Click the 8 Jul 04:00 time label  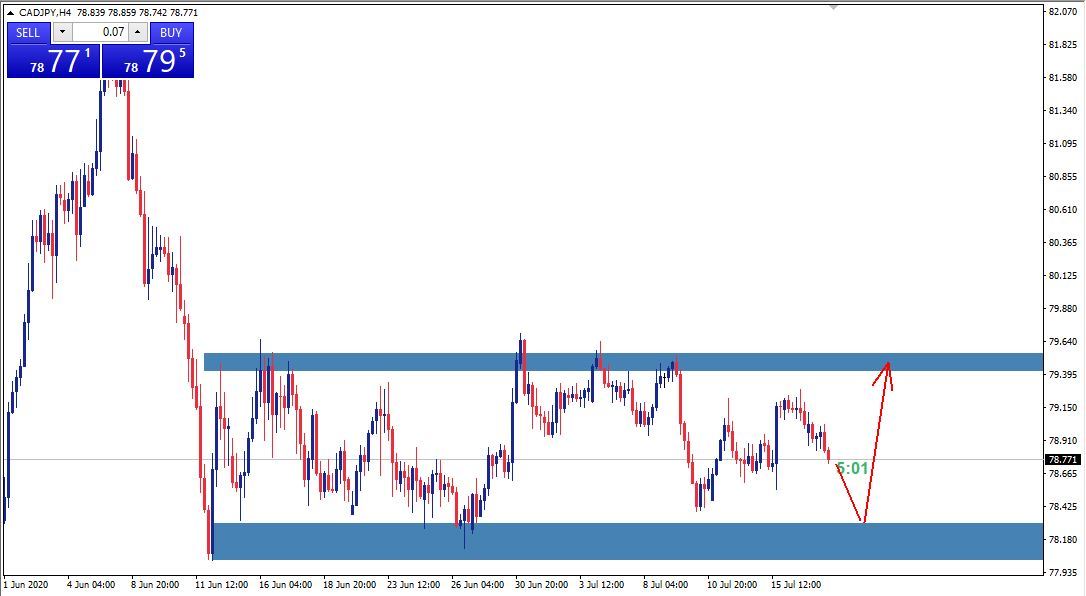click(666, 585)
